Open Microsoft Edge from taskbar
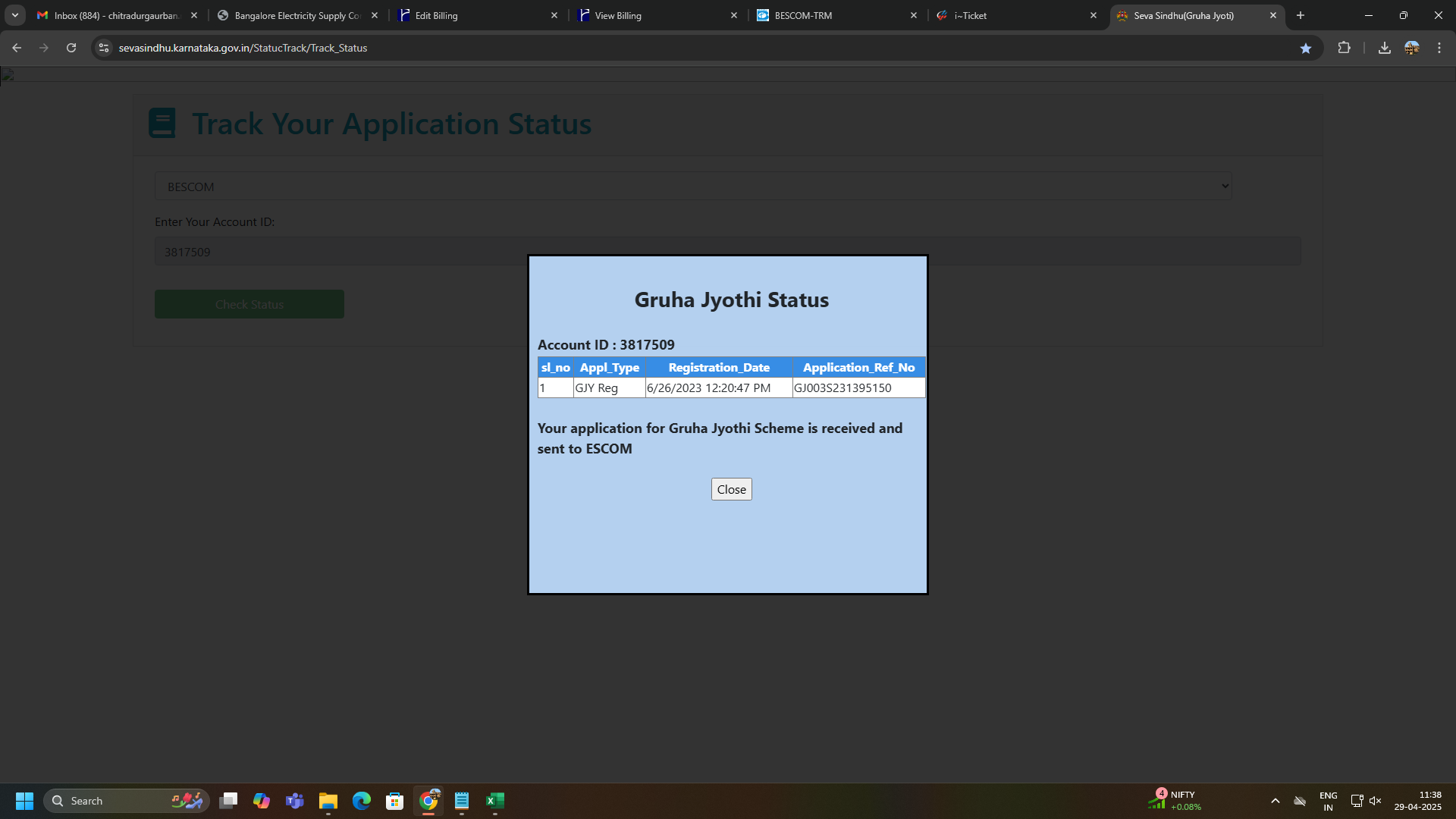The height and width of the screenshot is (819, 1456). [362, 801]
